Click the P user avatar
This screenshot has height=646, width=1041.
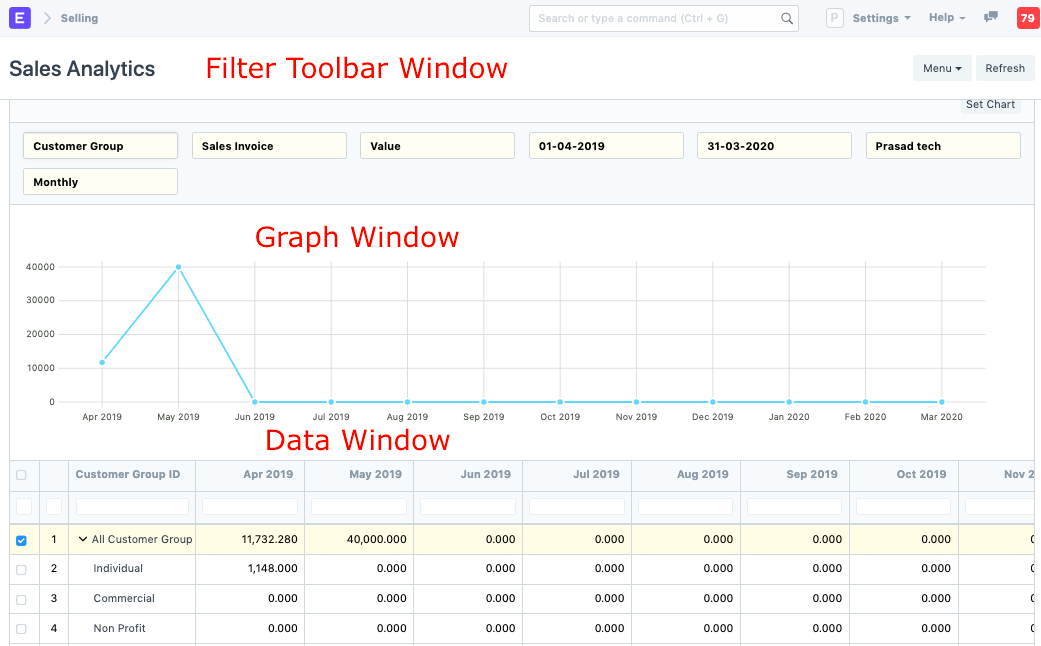pyautogui.click(x=834, y=17)
